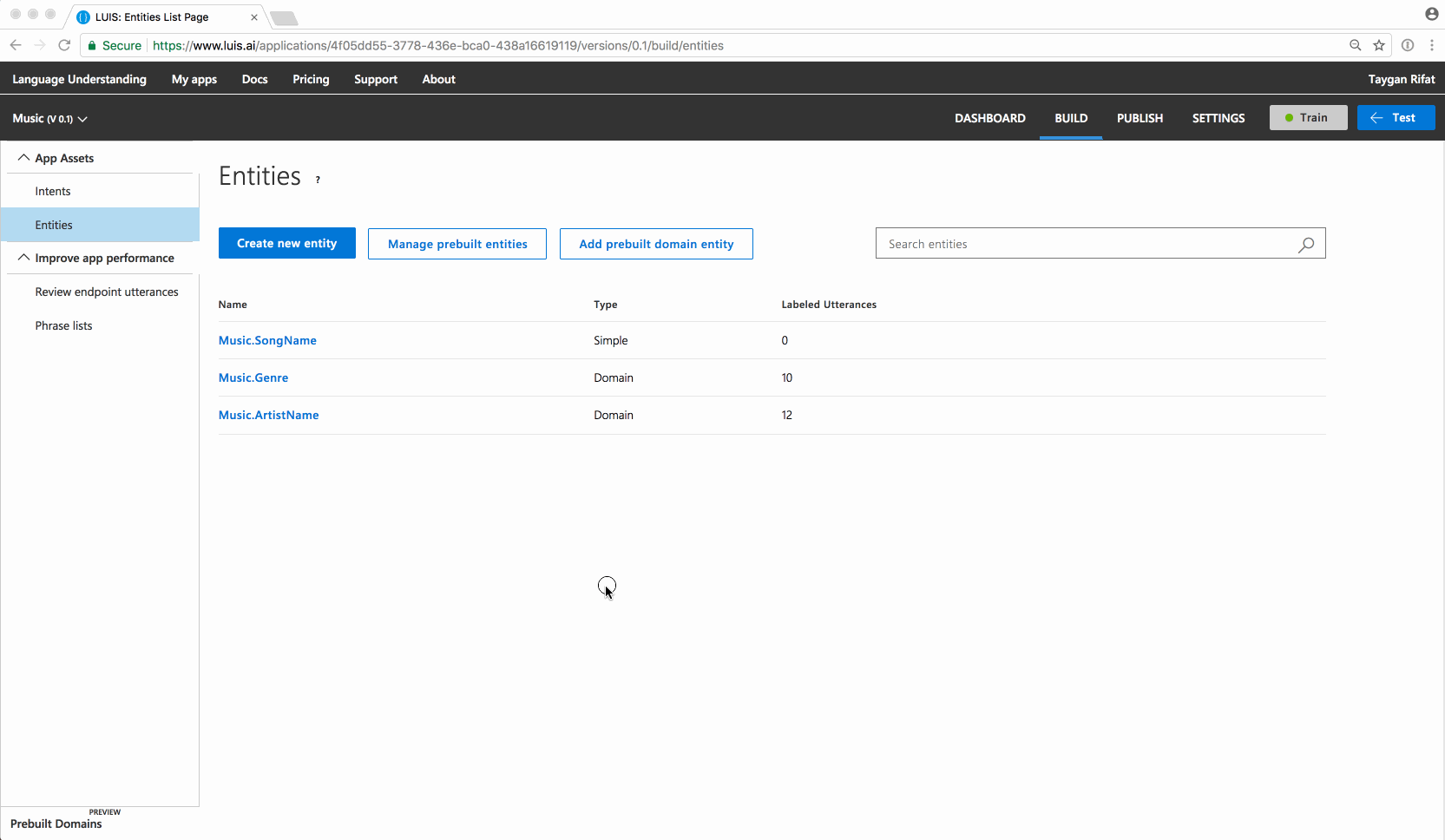1445x840 pixels.
Task: Click Create new entity
Action: tap(287, 243)
